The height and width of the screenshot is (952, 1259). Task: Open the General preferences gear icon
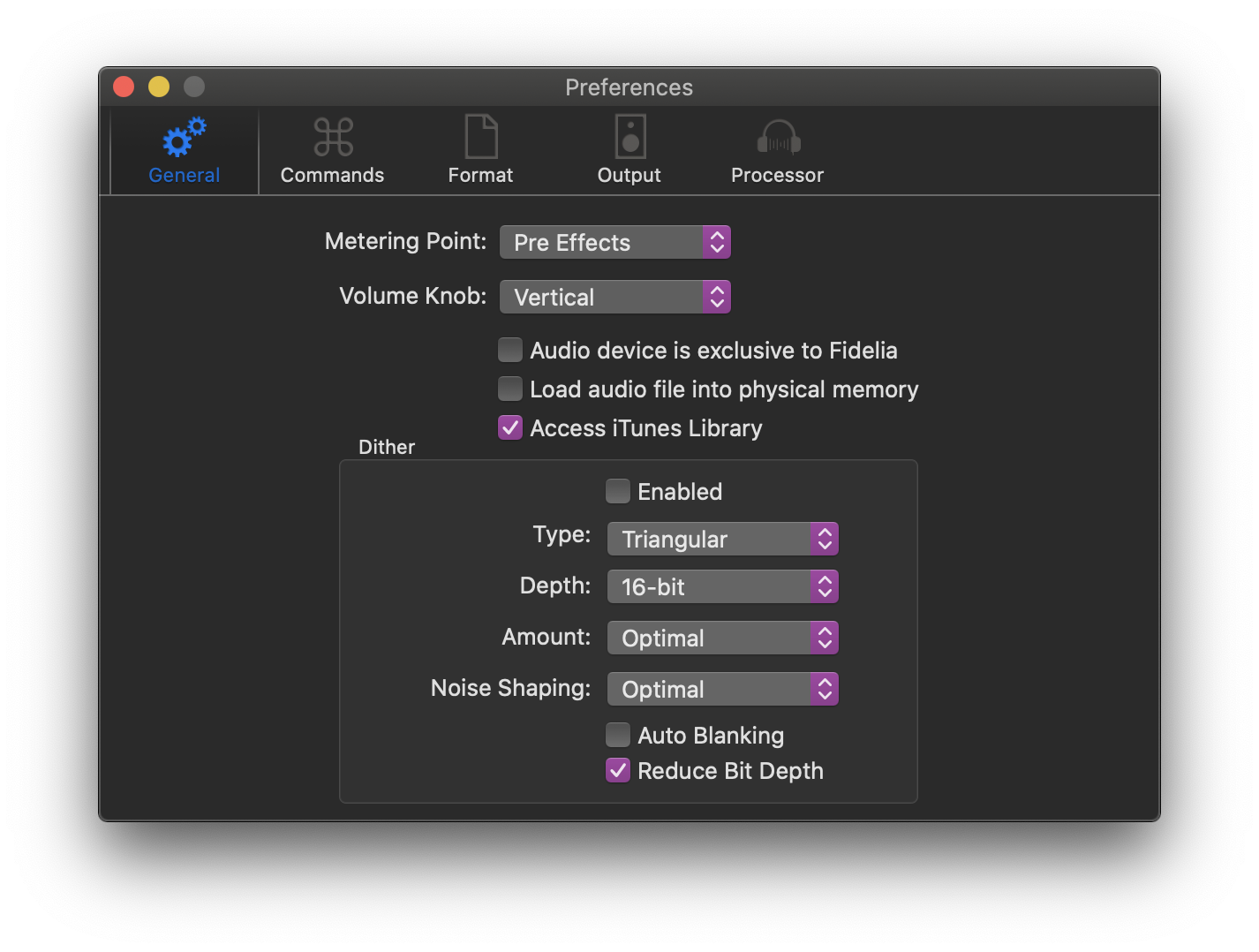click(x=184, y=139)
